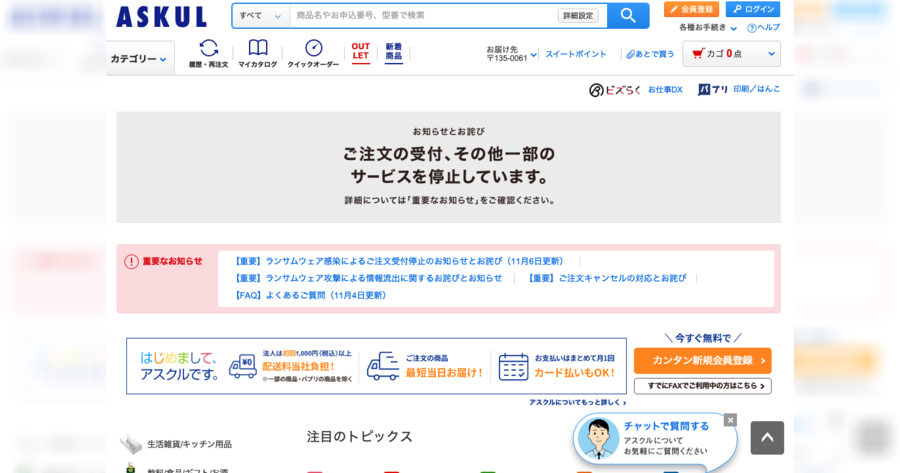Click the 新着商品 new arrivals icon
Viewport: 900px width, 473px height.
pos(393,52)
